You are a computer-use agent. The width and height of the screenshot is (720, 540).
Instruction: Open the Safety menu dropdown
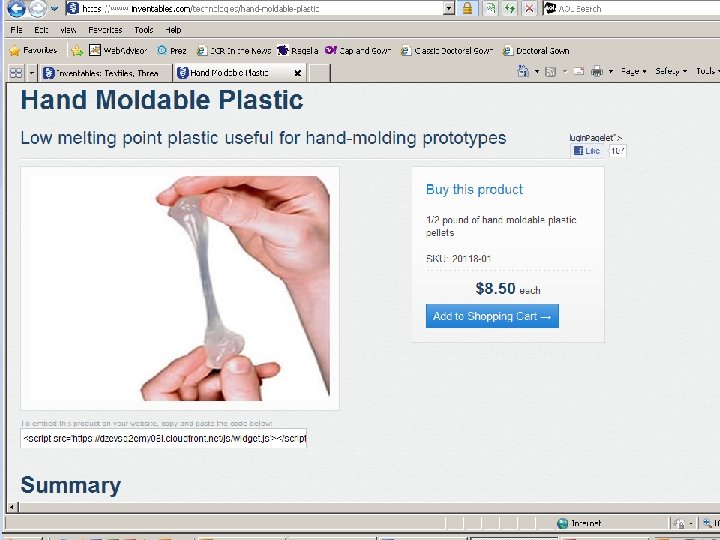[671, 71]
